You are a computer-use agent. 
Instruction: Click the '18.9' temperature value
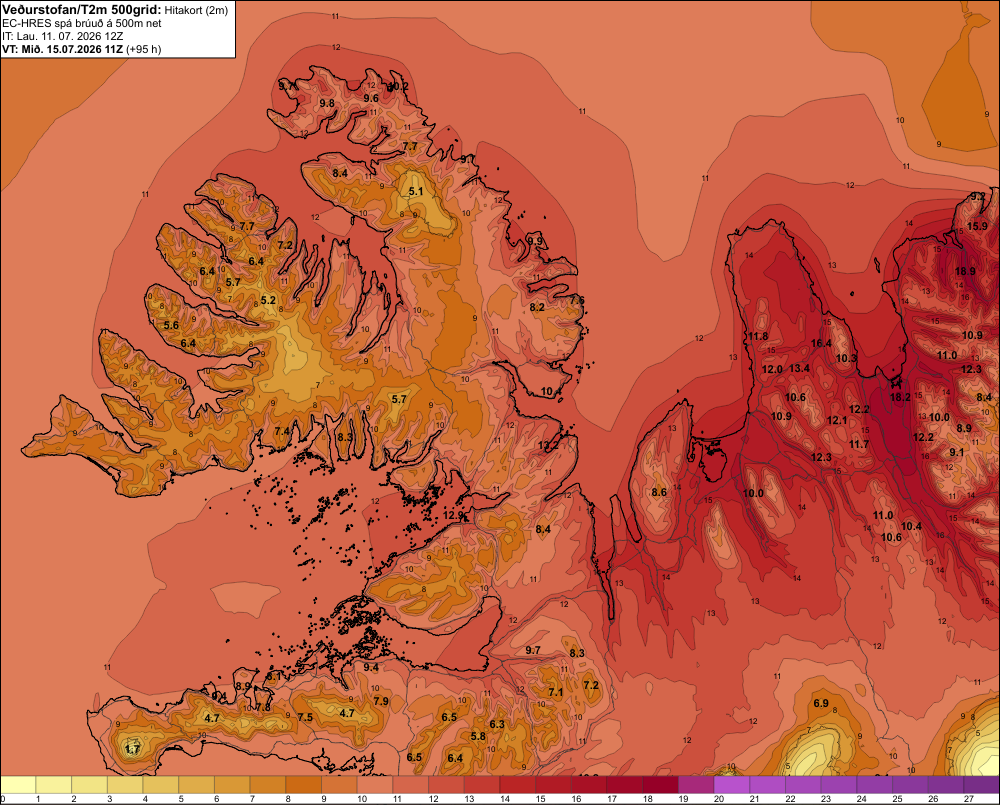965,271
